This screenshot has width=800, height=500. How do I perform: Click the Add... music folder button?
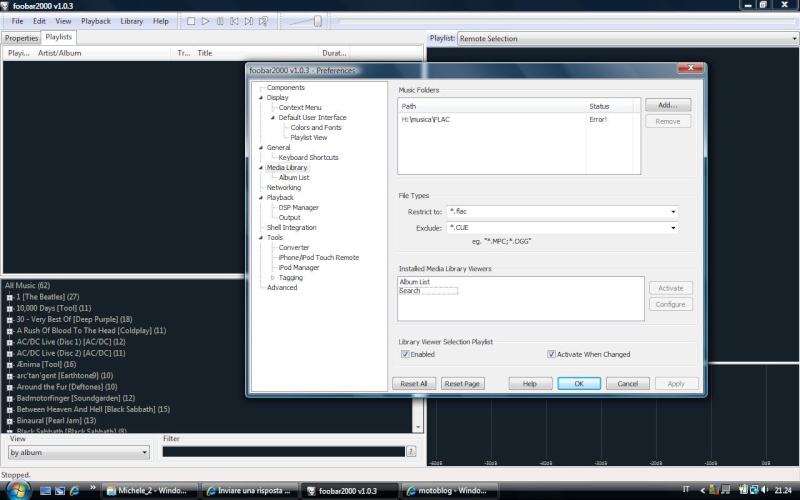[x=668, y=105]
